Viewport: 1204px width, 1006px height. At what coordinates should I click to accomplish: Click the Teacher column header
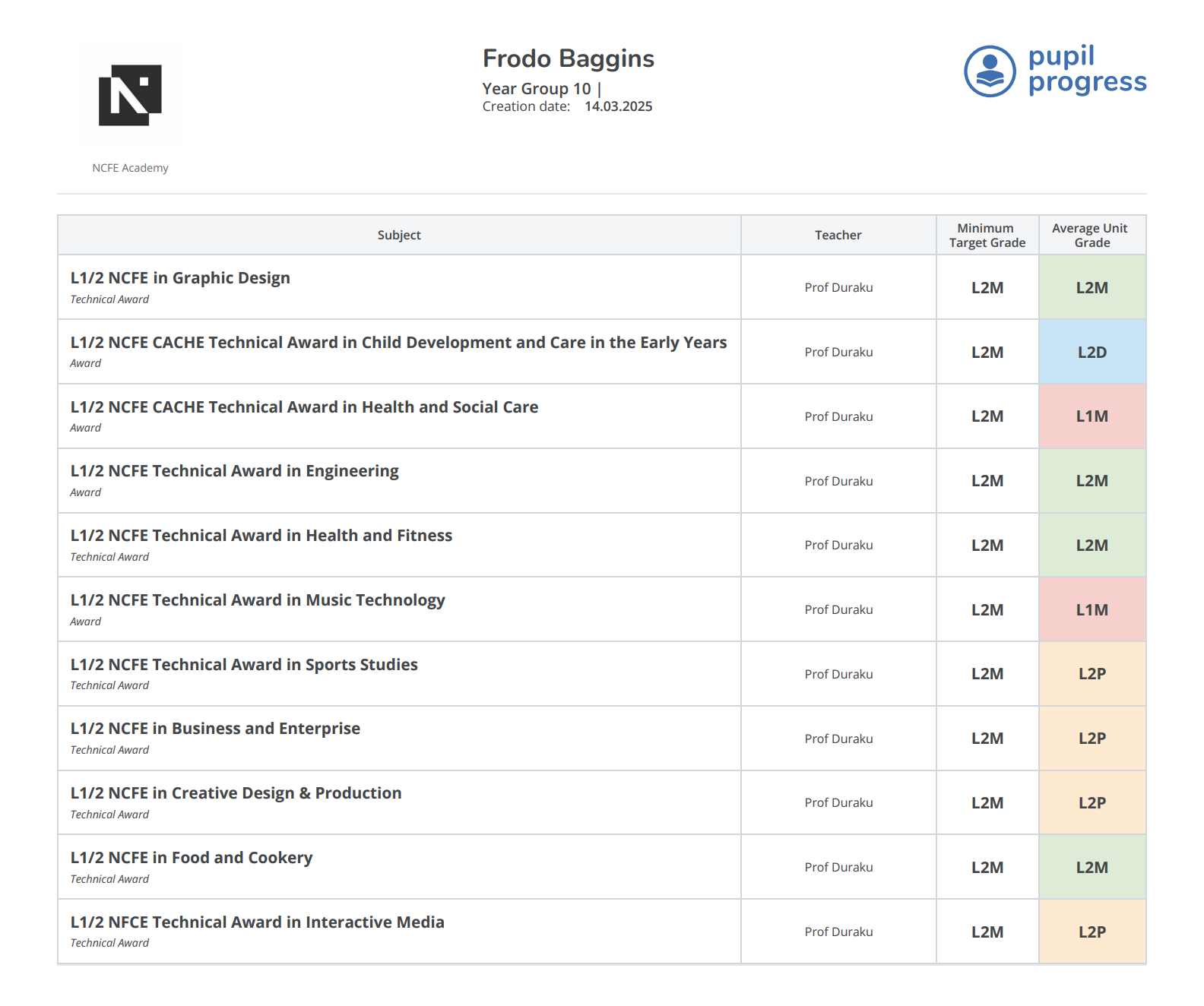[x=838, y=236]
